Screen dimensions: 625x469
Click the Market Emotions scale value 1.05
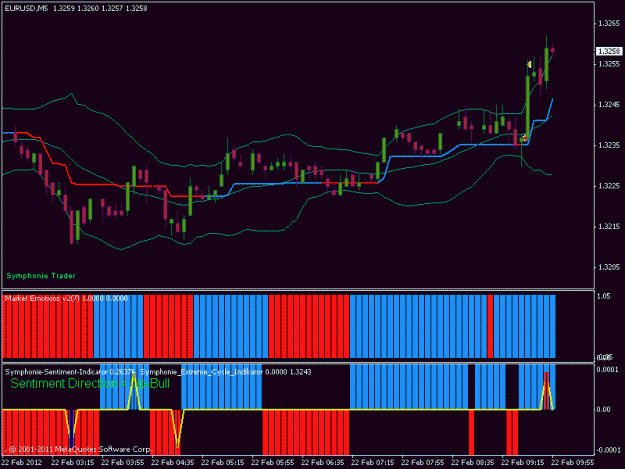pos(603,296)
